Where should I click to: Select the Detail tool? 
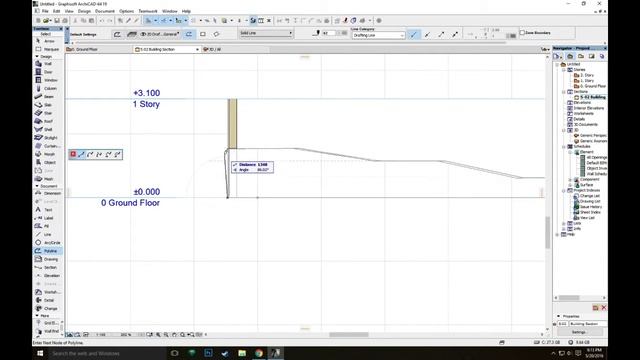48,300
